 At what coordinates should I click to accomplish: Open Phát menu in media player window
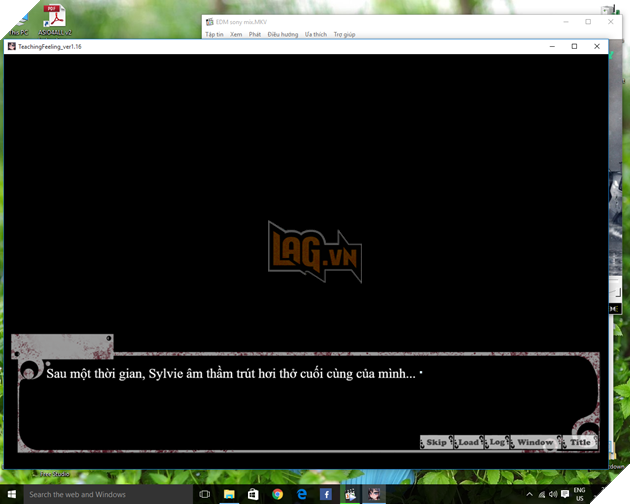[255, 35]
